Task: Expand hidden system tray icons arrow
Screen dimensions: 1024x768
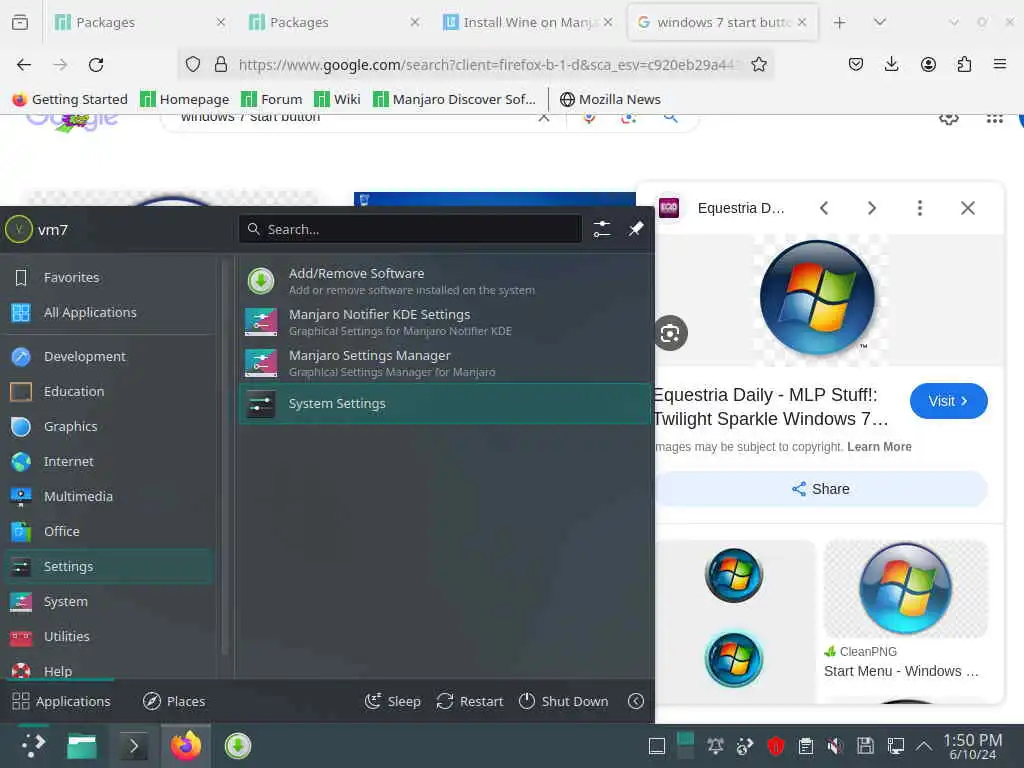Action: pos(923,746)
